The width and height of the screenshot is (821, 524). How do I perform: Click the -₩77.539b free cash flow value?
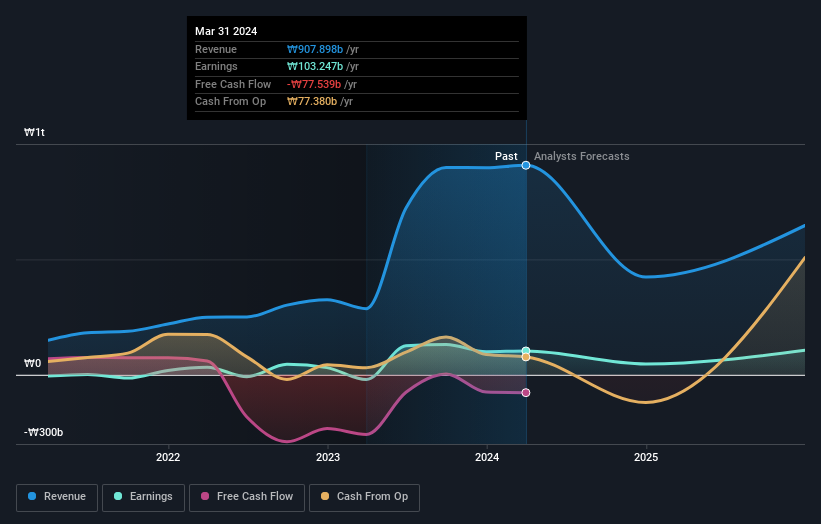click(x=314, y=84)
